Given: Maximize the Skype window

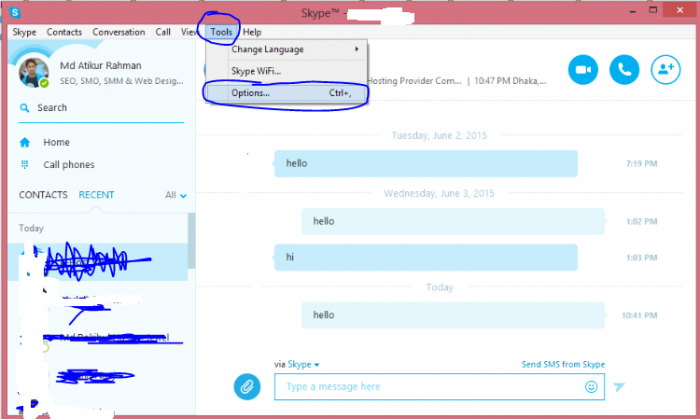Looking at the screenshot, I should point(653,10).
